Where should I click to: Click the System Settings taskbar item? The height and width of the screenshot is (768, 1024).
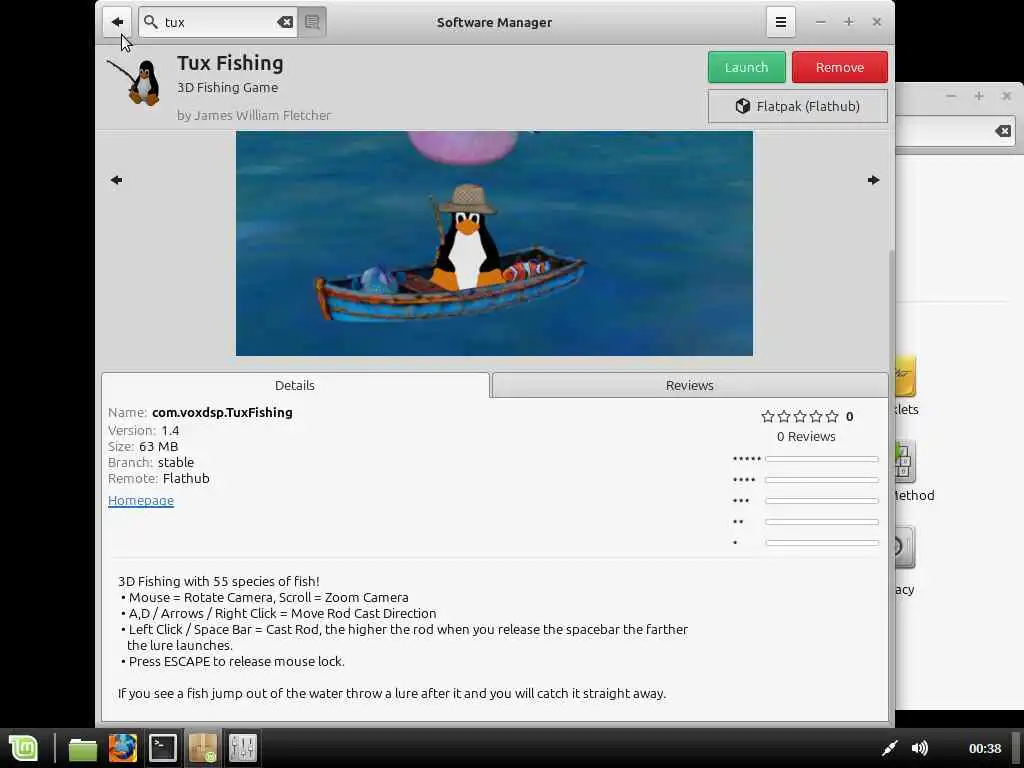[x=243, y=748]
